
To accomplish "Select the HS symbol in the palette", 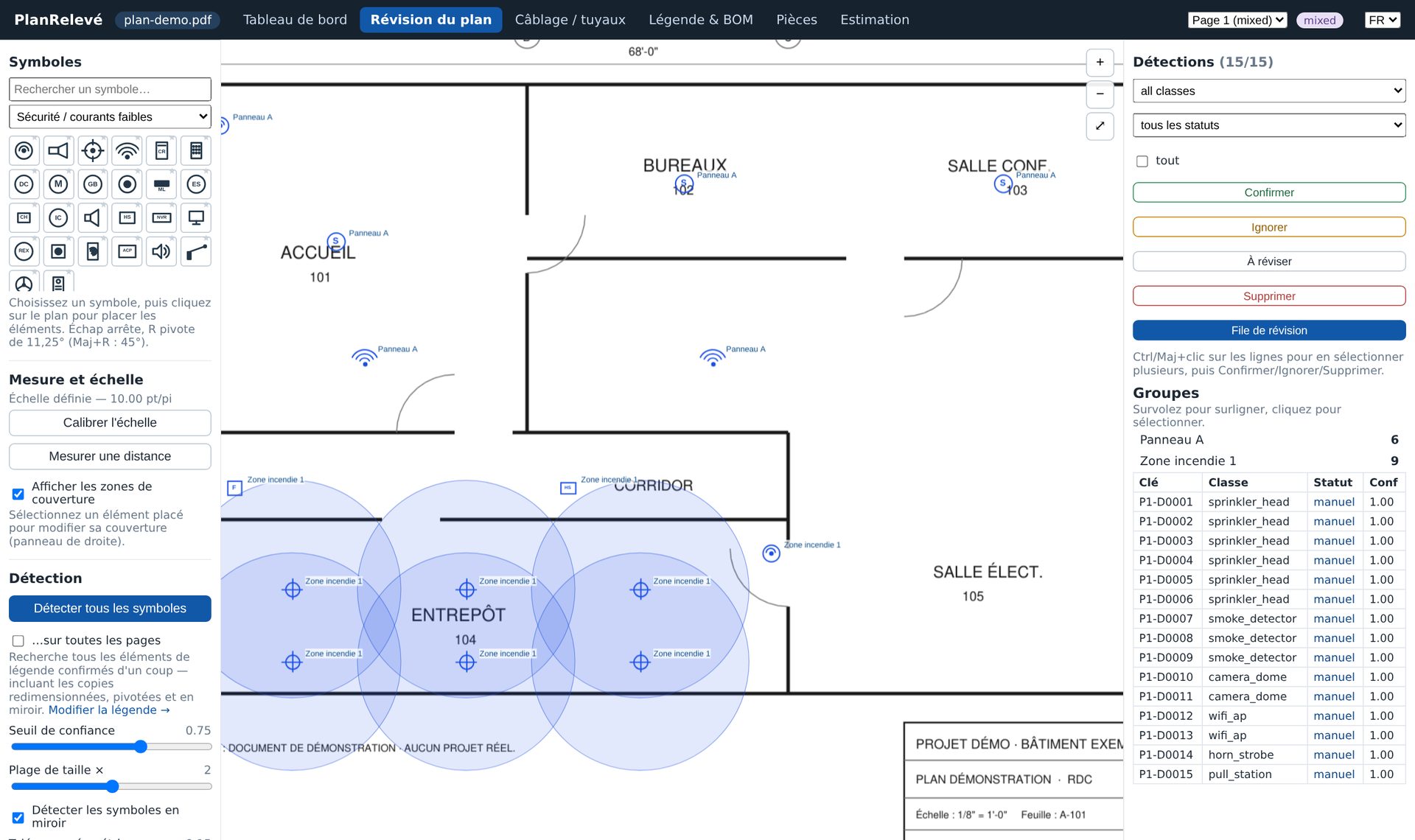I will click(x=127, y=218).
